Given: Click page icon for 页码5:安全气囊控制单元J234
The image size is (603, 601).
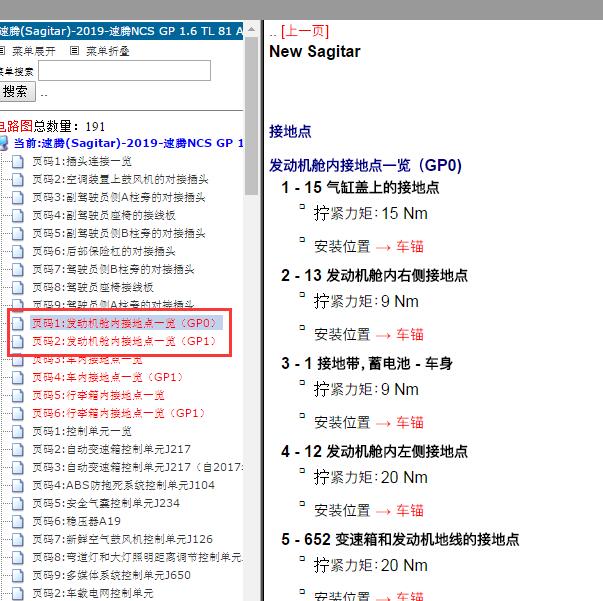Looking at the screenshot, I should (x=17, y=503).
